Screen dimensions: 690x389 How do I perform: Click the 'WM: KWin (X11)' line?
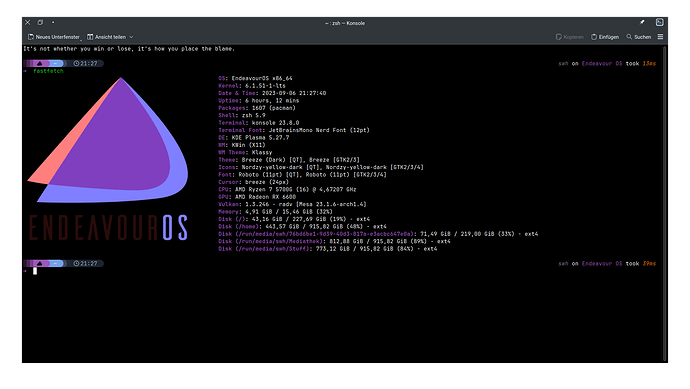pos(242,145)
